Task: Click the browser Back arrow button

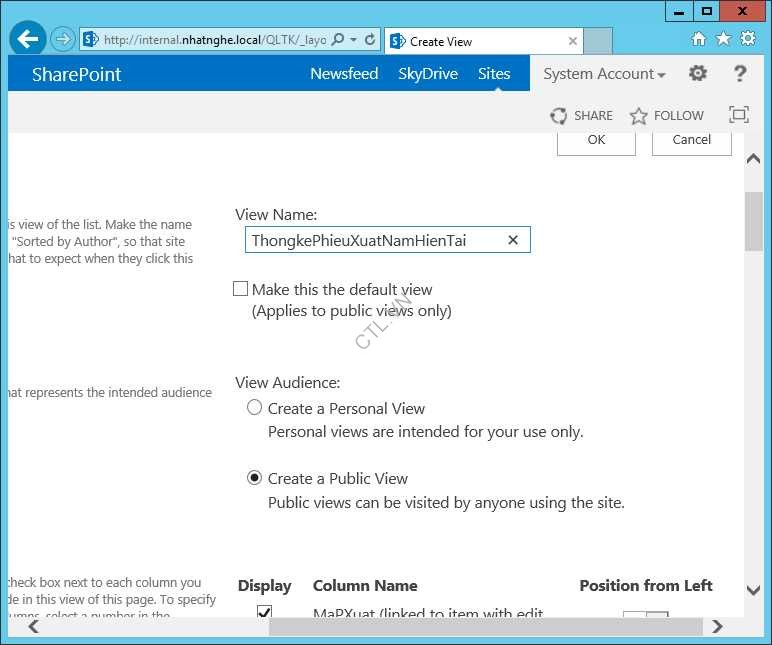Action: click(28, 40)
